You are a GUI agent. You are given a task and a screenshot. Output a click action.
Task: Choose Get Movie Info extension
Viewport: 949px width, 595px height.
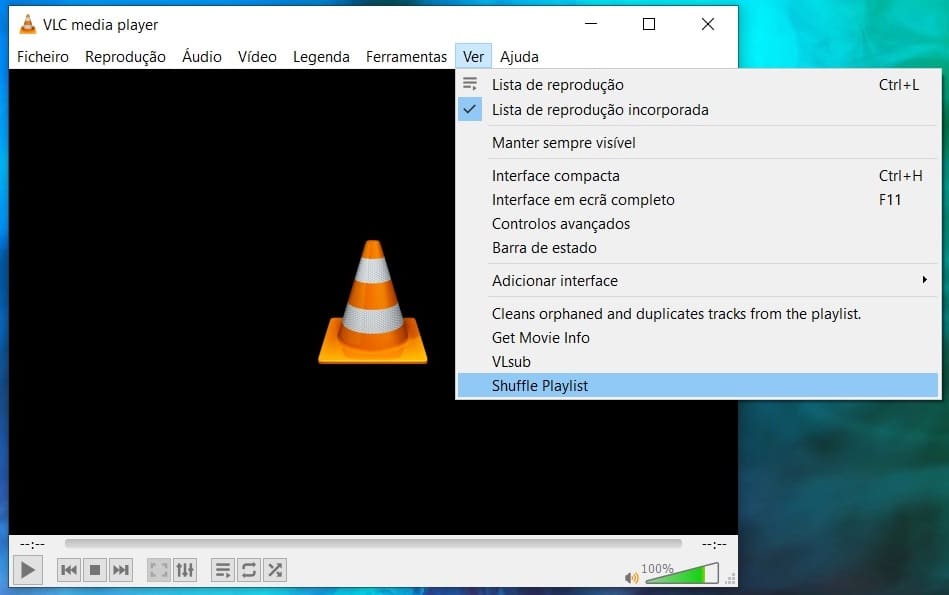(698, 338)
